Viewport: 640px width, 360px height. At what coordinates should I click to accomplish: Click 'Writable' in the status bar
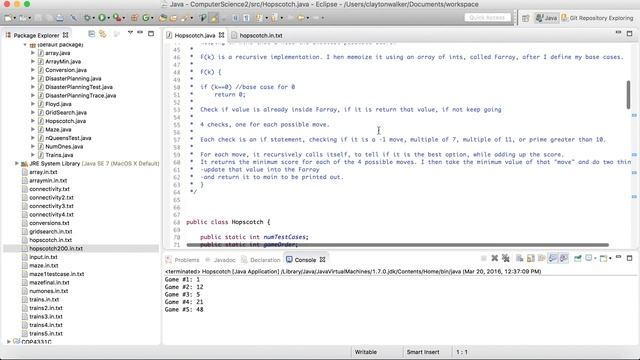tap(366, 352)
